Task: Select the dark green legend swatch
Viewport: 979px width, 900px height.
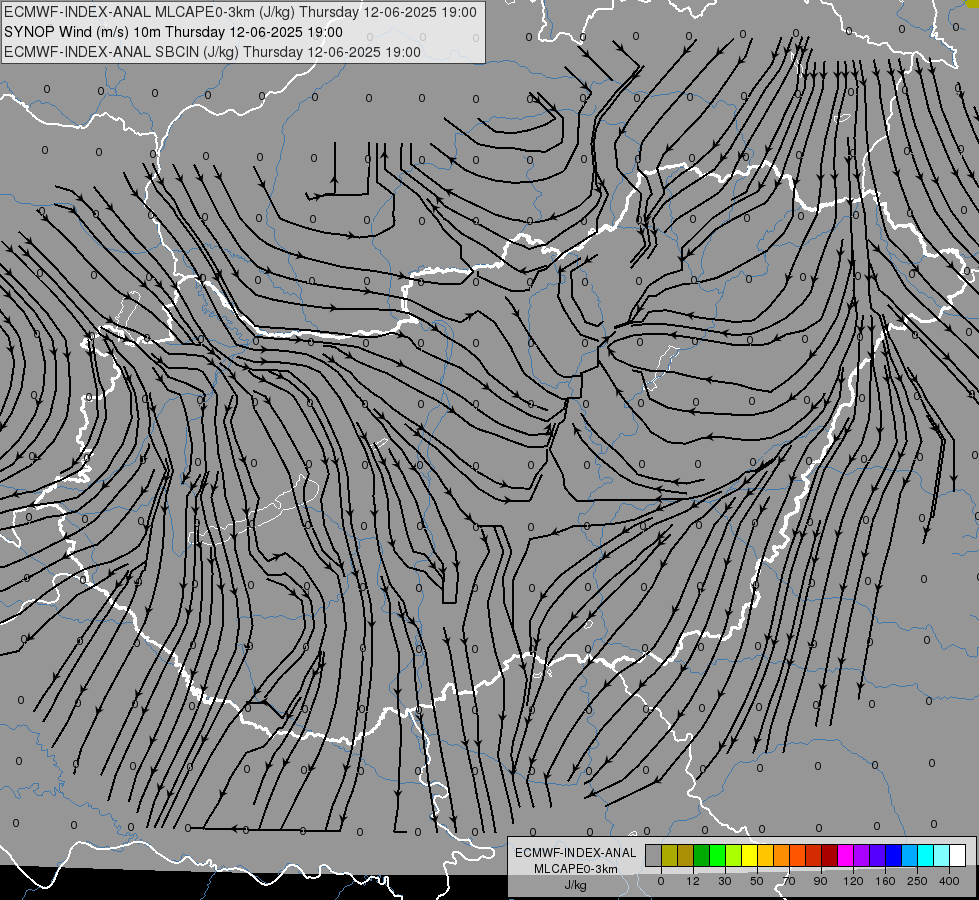Action: coord(702,856)
